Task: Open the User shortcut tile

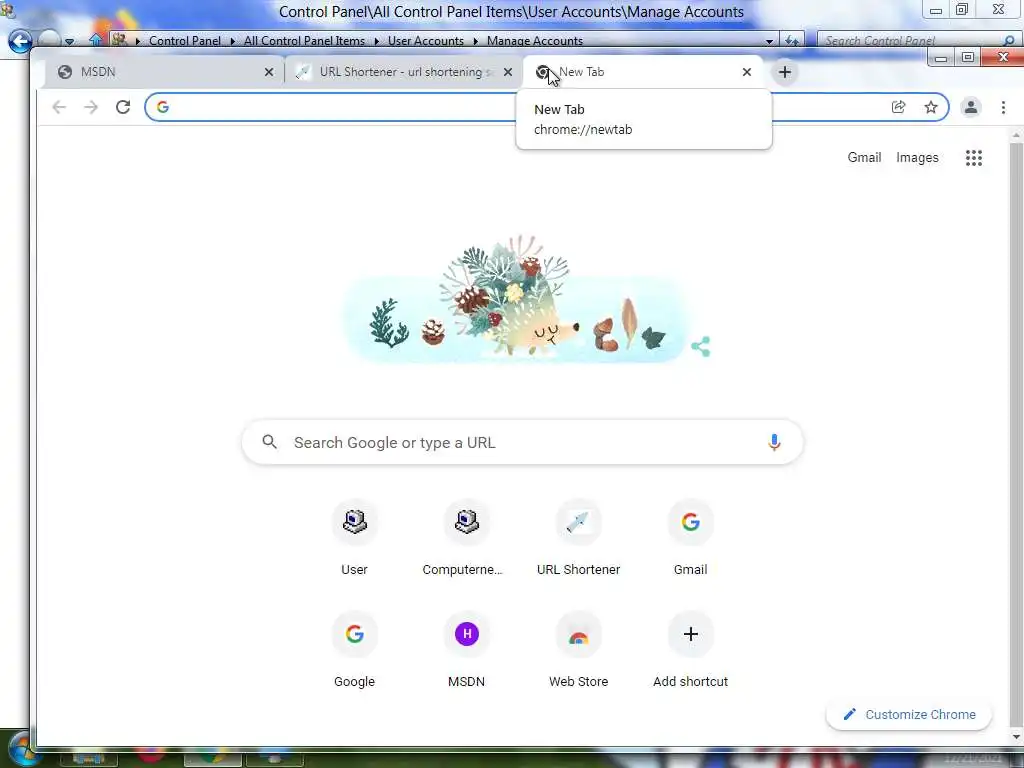Action: (355, 539)
